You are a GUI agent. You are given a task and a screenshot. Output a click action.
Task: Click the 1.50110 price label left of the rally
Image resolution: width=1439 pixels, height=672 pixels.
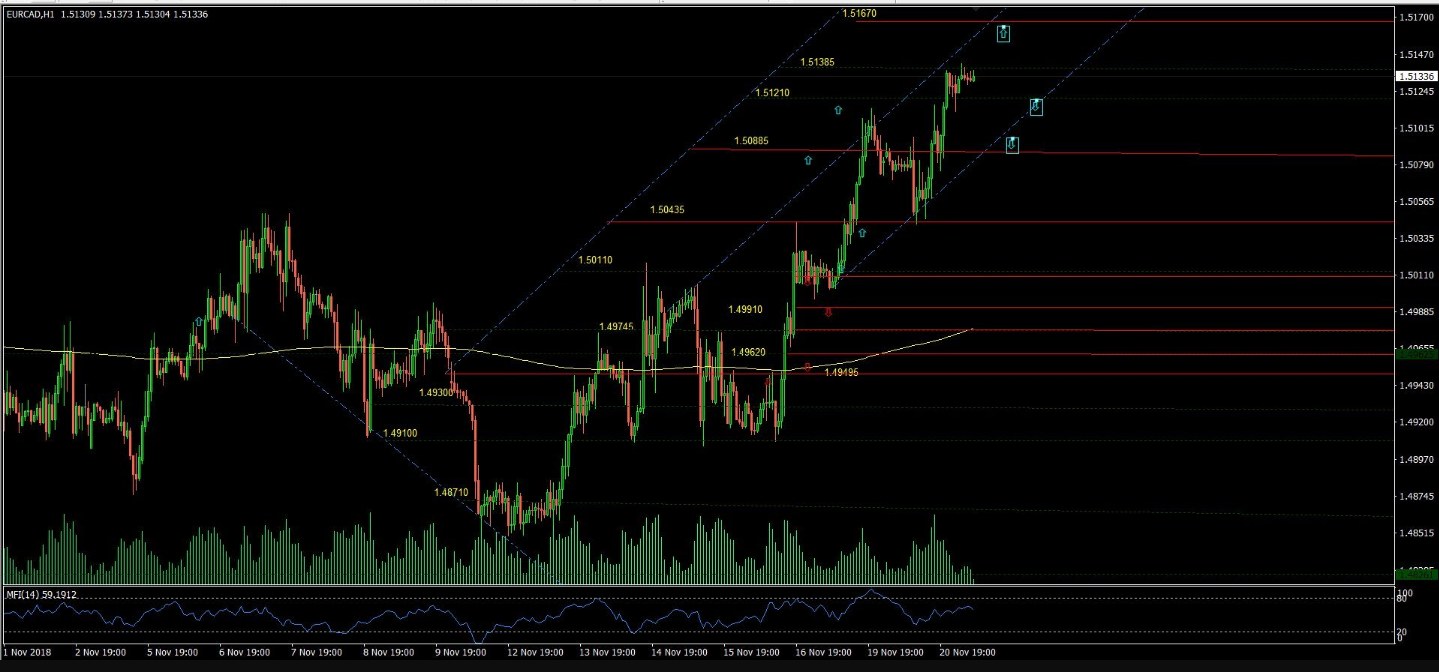click(x=595, y=260)
